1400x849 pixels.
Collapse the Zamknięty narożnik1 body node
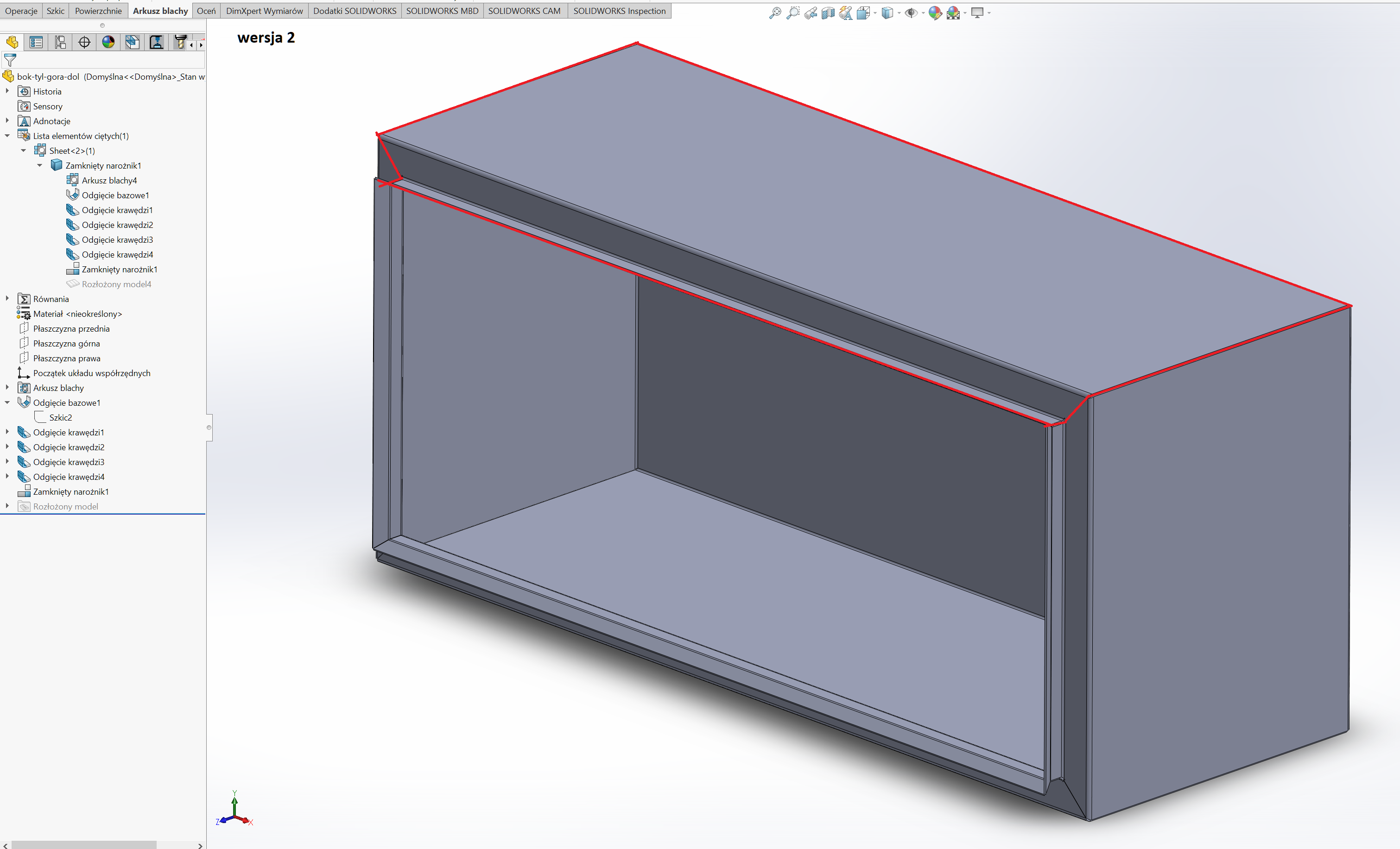(x=40, y=165)
